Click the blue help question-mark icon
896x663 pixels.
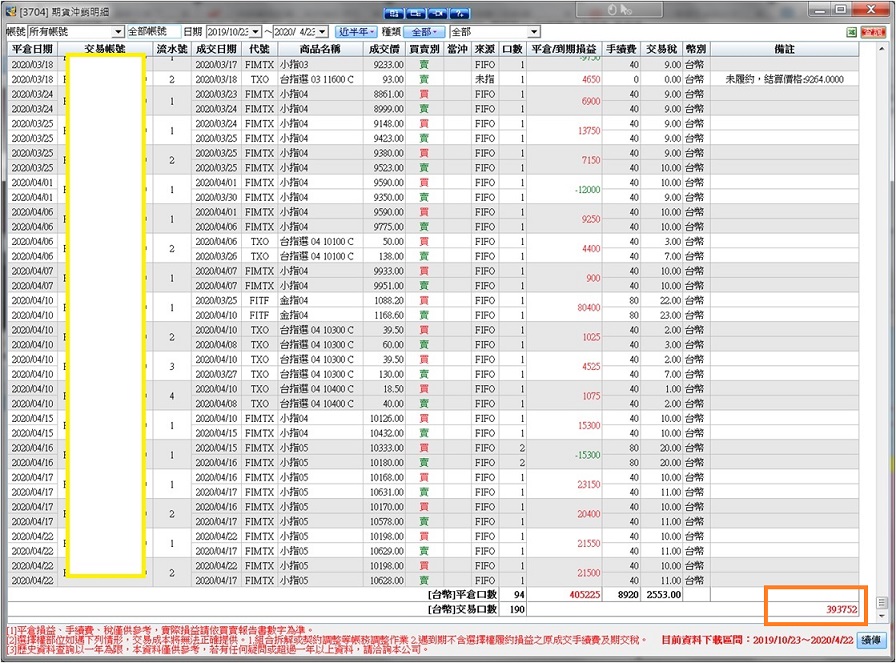tap(461, 13)
